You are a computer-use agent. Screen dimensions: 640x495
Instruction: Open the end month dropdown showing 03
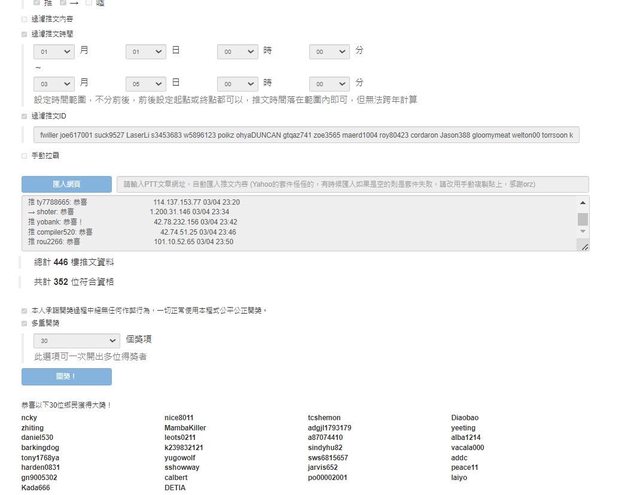coord(53,84)
